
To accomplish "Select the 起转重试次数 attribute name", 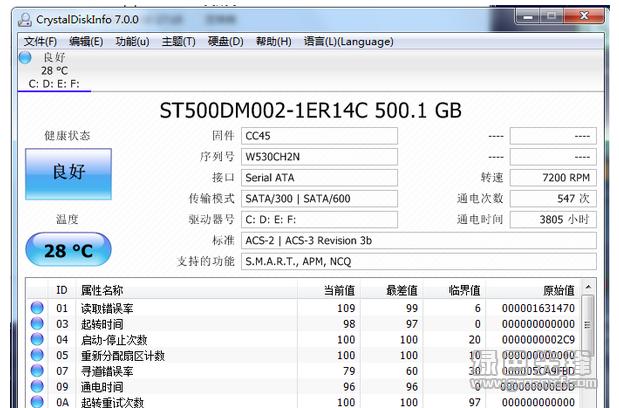I will coord(112,402).
